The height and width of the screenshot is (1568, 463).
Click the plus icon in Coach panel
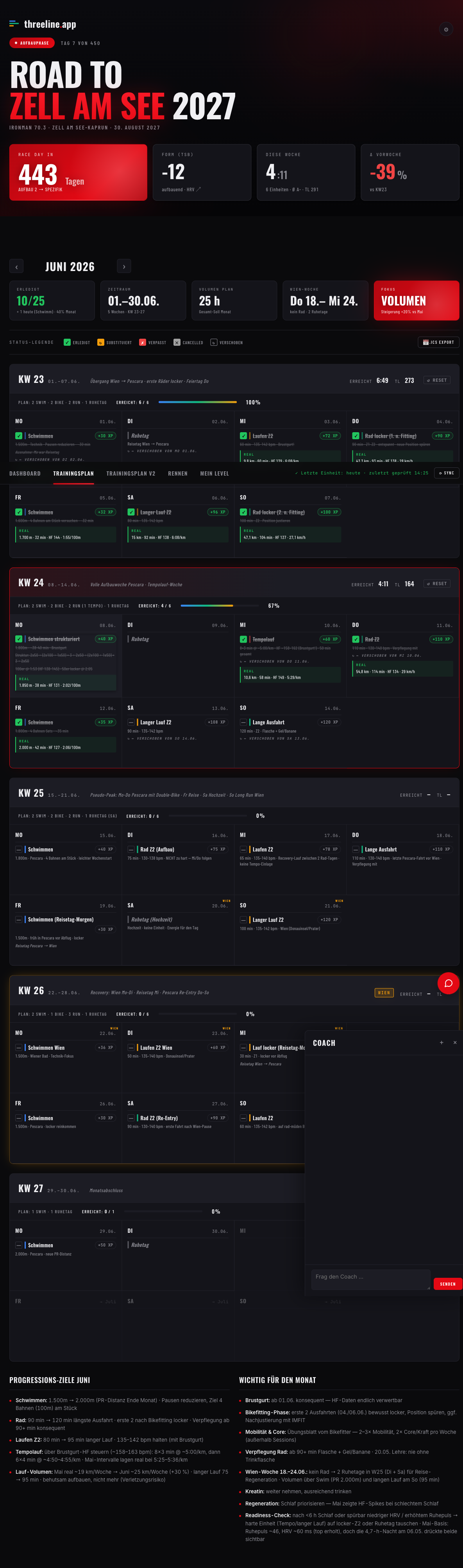[x=442, y=1043]
